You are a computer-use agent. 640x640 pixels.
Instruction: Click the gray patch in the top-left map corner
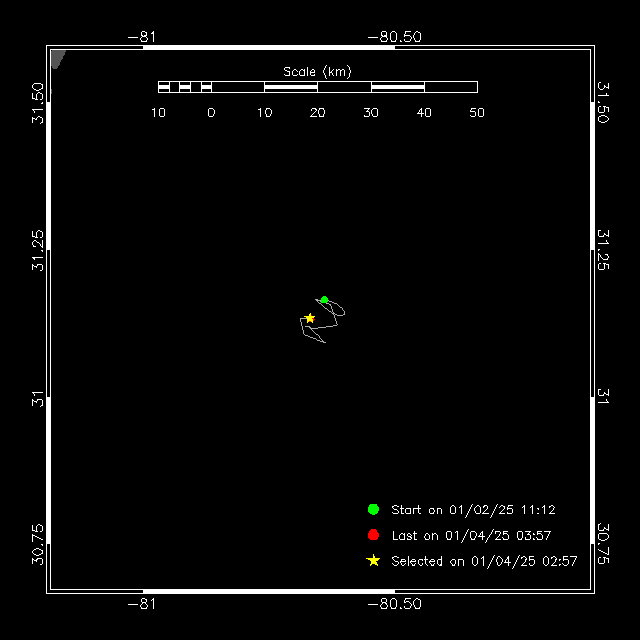pyautogui.click(x=57, y=57)
